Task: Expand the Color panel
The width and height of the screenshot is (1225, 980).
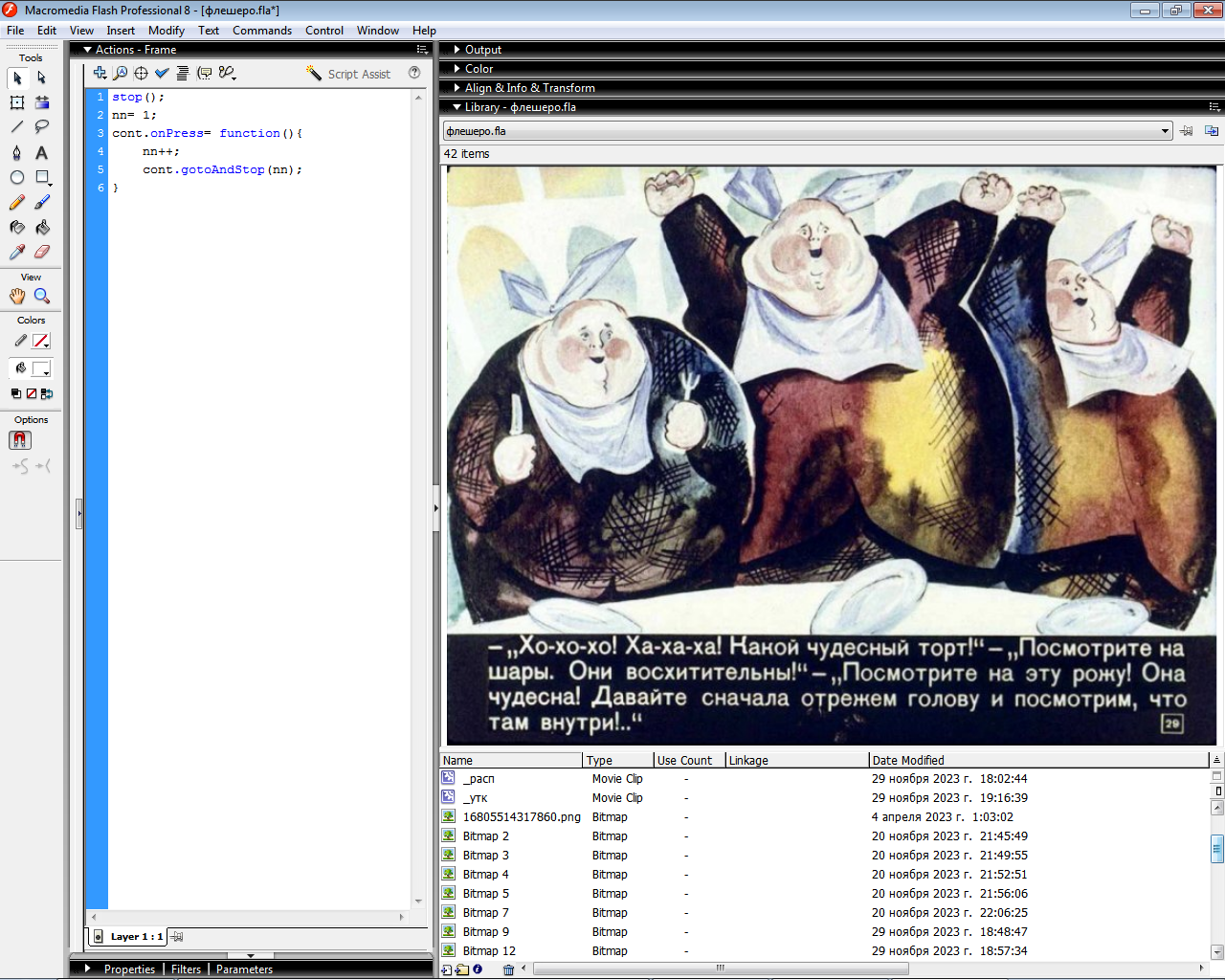Action: (x=457, y=69)
